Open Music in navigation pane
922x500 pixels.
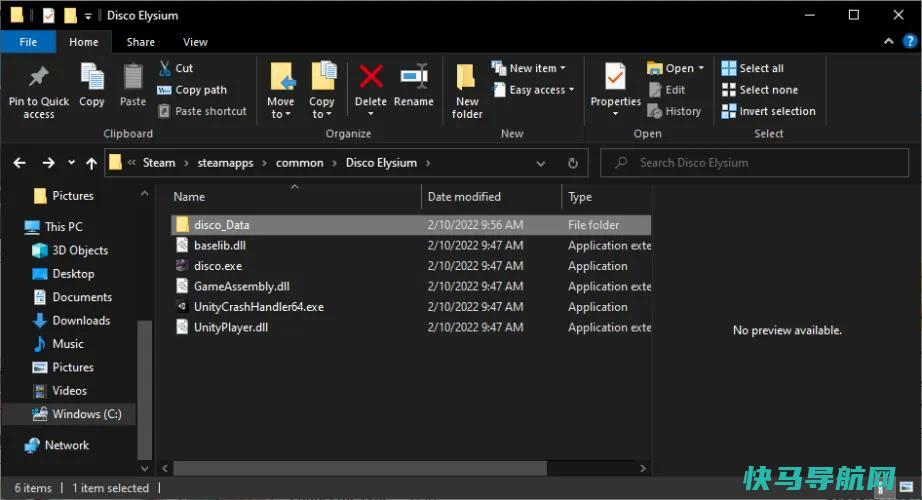[58, 344]
